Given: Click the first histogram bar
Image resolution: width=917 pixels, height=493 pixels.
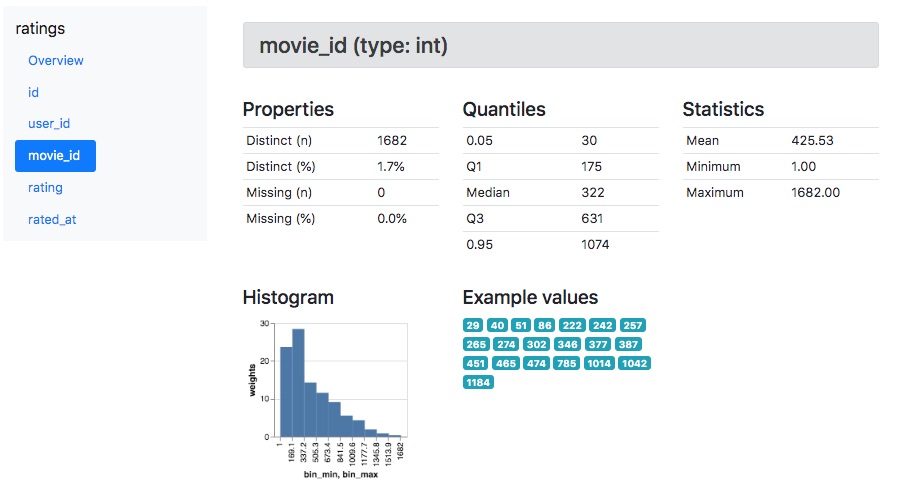Looking at the screenshot, I should pyautogui.click(x=285, y=391).
